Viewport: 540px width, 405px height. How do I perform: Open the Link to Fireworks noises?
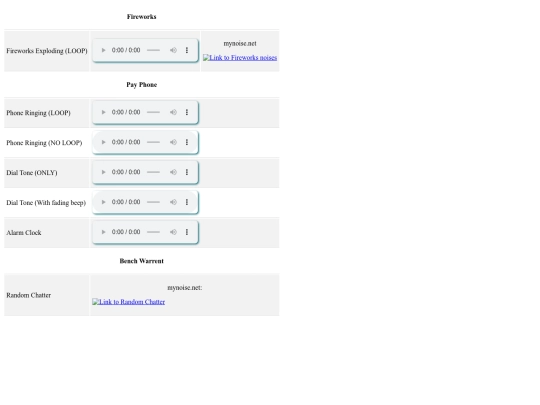240,58
